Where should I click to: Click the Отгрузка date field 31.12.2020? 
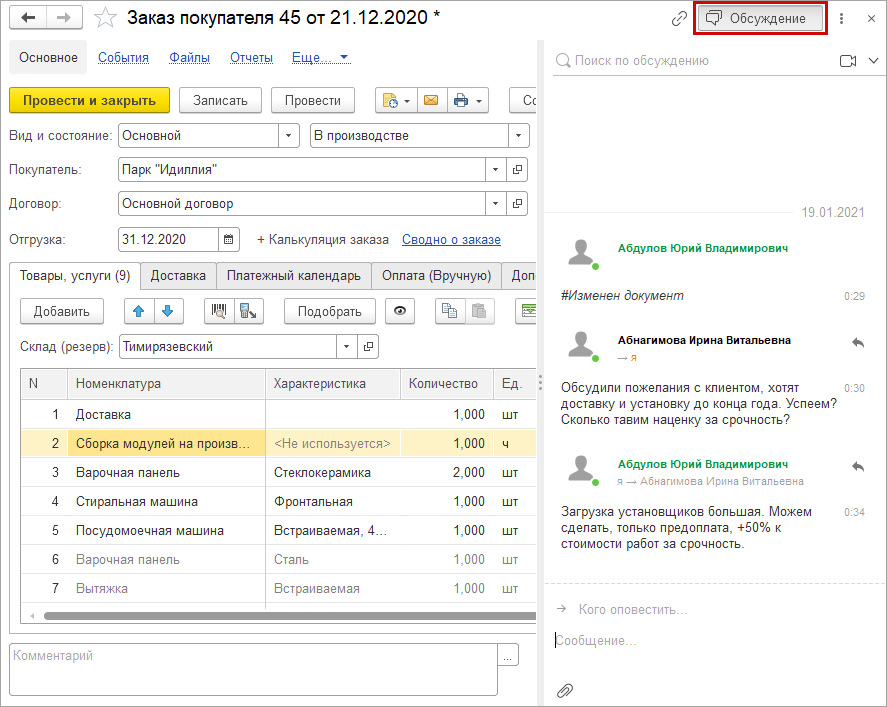pos(168,239)
